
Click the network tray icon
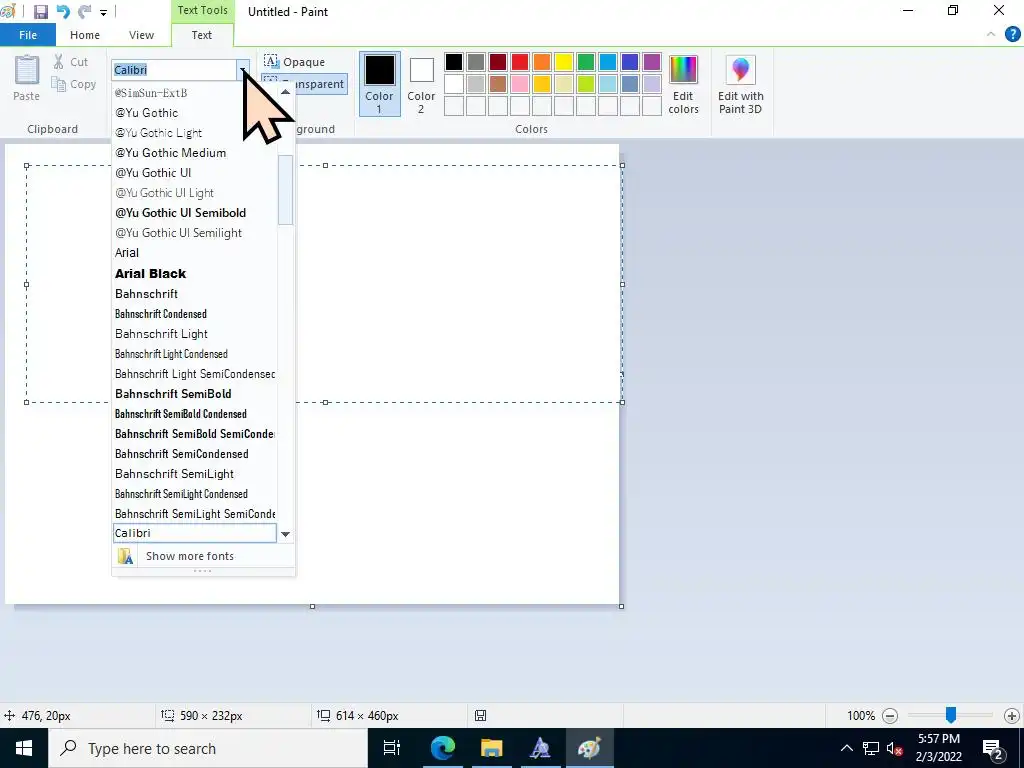tap(871, 748)
